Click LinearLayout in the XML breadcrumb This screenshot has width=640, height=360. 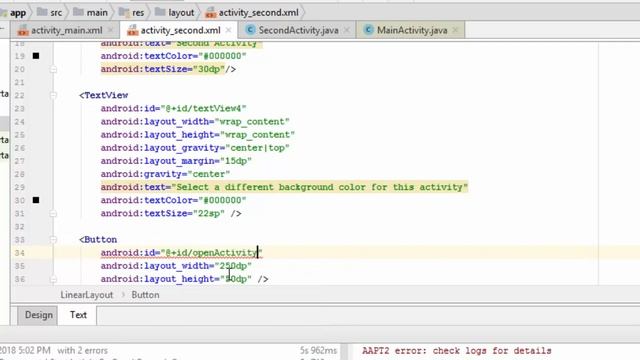pyautogui.click(x=87, y=295)
